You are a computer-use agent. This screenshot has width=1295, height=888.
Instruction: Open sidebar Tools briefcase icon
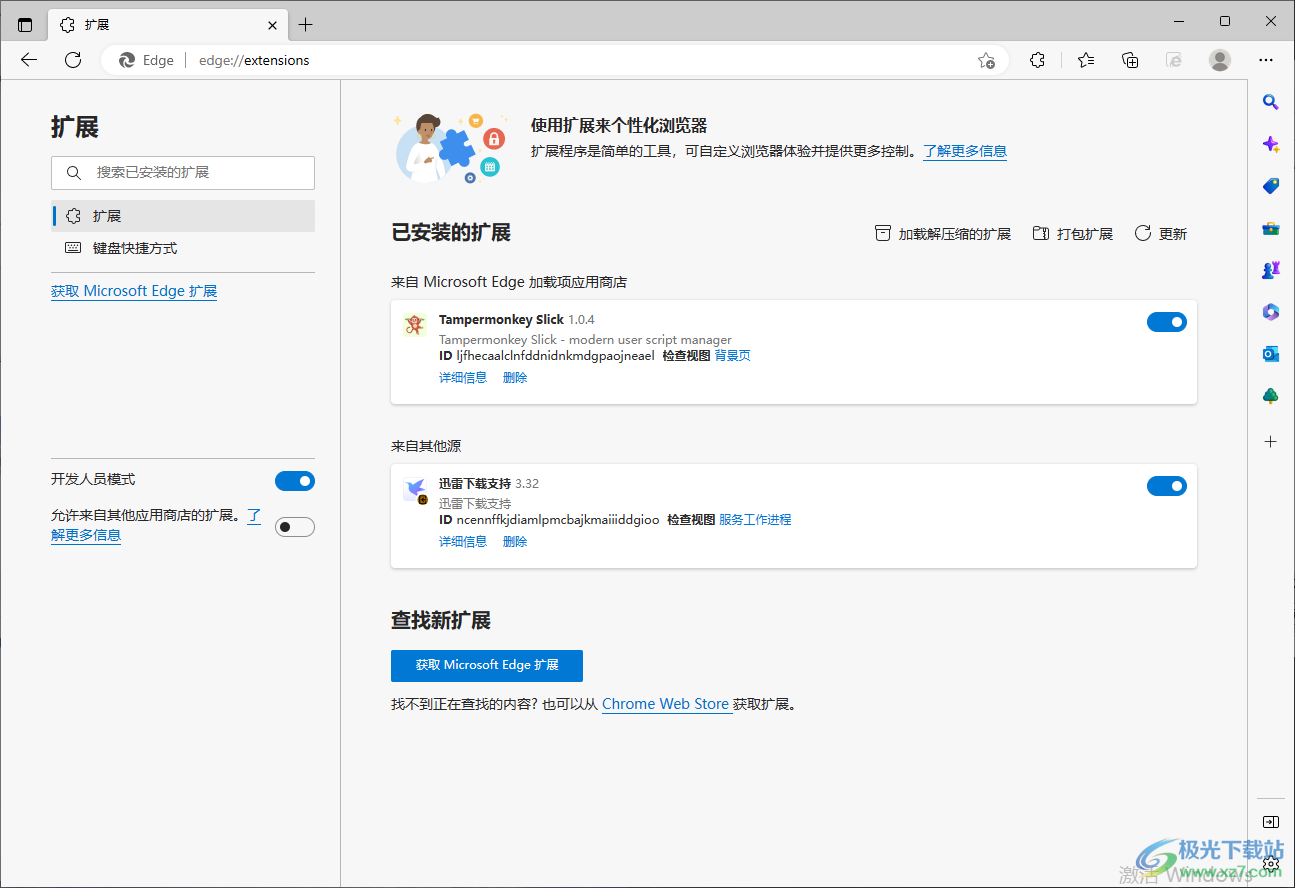[1271, 228]
